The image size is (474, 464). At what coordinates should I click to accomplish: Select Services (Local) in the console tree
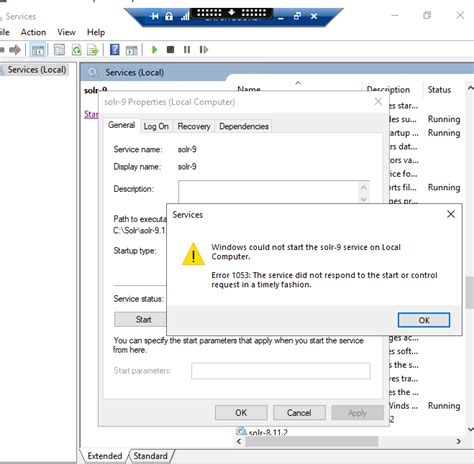(37, 70)
